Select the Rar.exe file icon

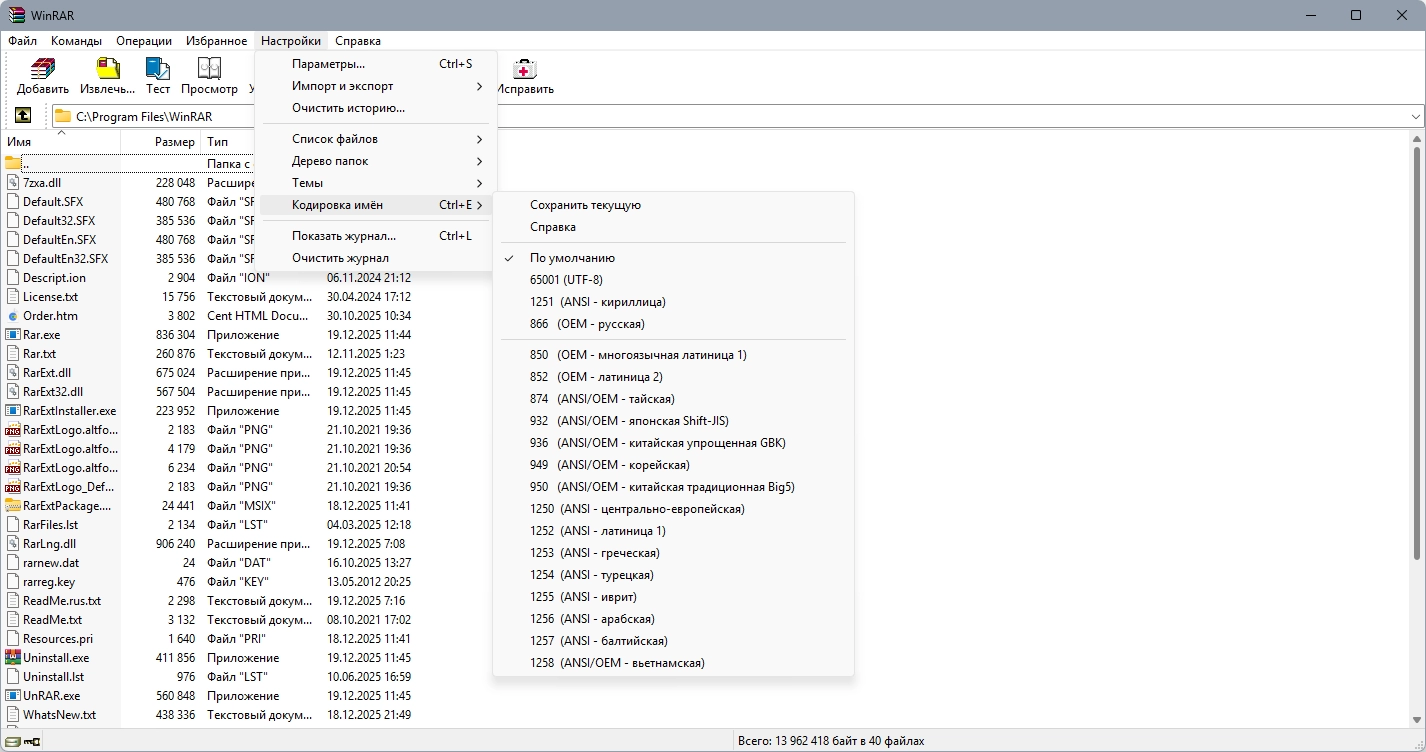[x=13, y=335]
